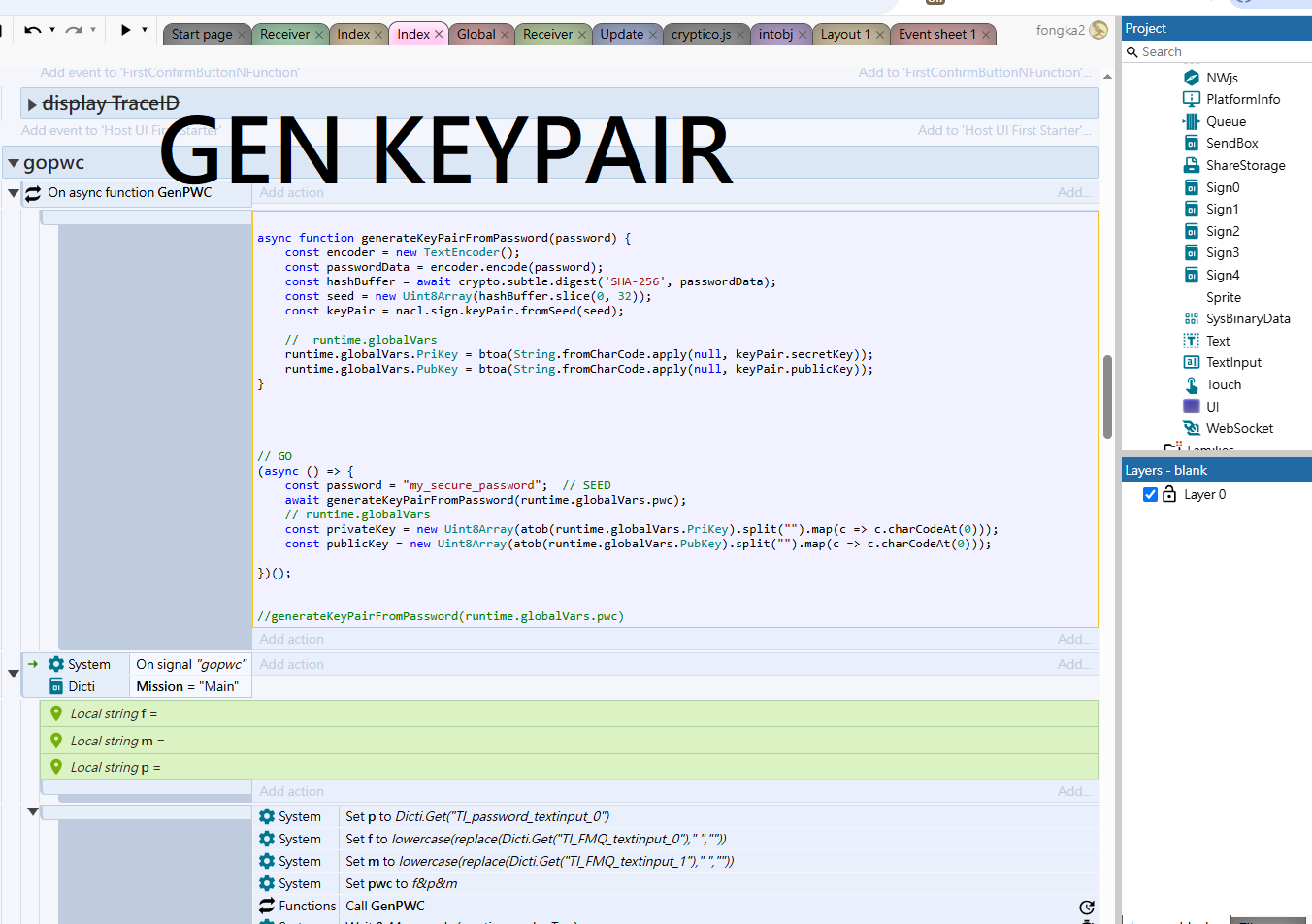This screenshot has width=1312, height=924.
Task: Click Add action beside On async function GenPWC
Action: (292, 193)
